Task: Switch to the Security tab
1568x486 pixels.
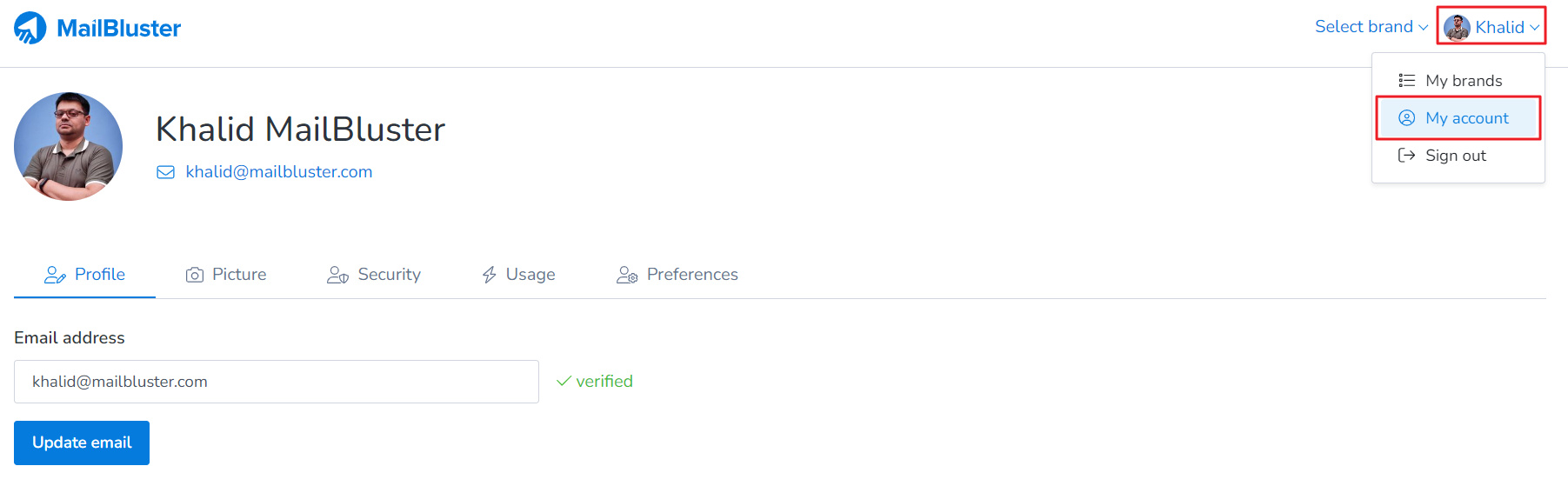Action: (x=374, y=275)
